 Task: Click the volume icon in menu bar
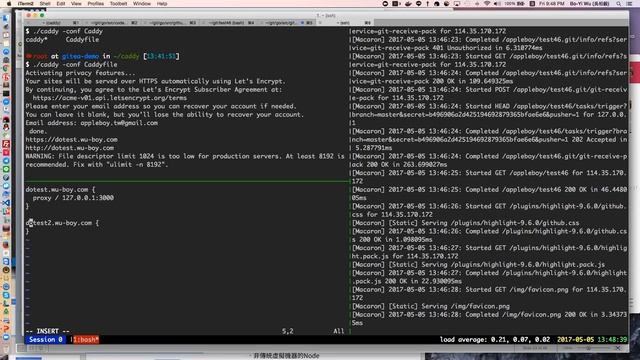(x=497, y=4)
